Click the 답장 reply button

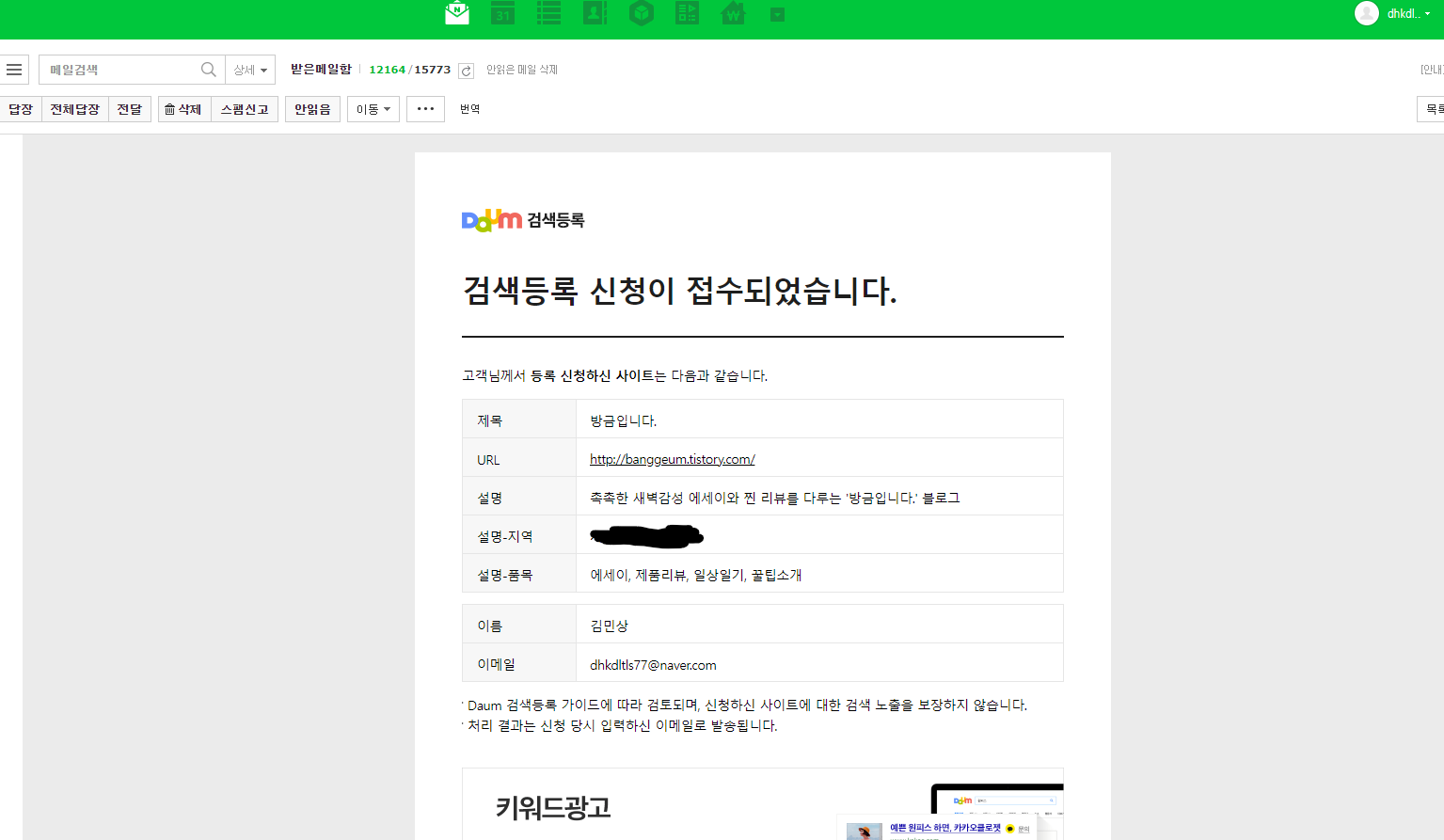click(21, 109)
